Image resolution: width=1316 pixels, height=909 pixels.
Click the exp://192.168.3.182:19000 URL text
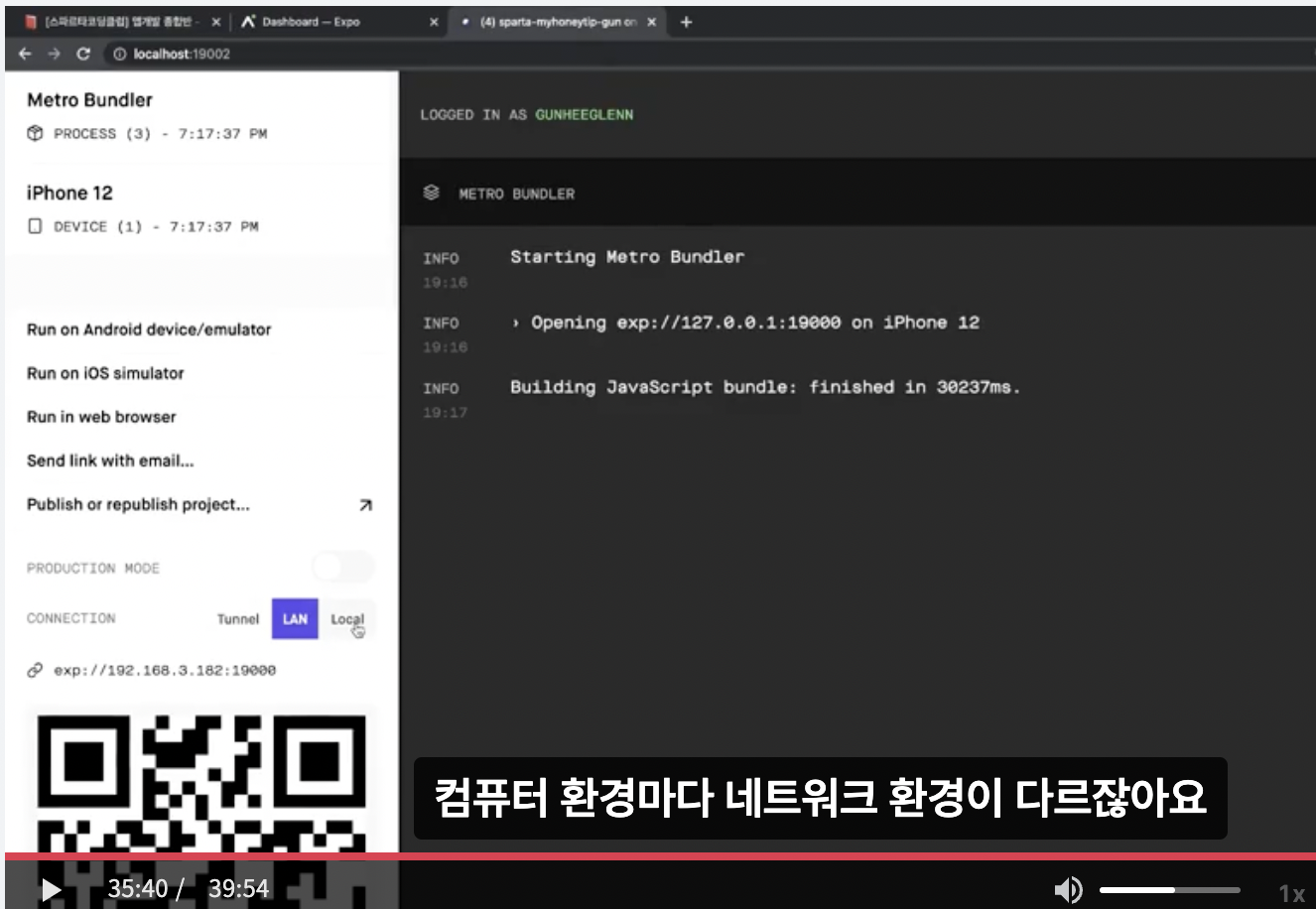165,670
